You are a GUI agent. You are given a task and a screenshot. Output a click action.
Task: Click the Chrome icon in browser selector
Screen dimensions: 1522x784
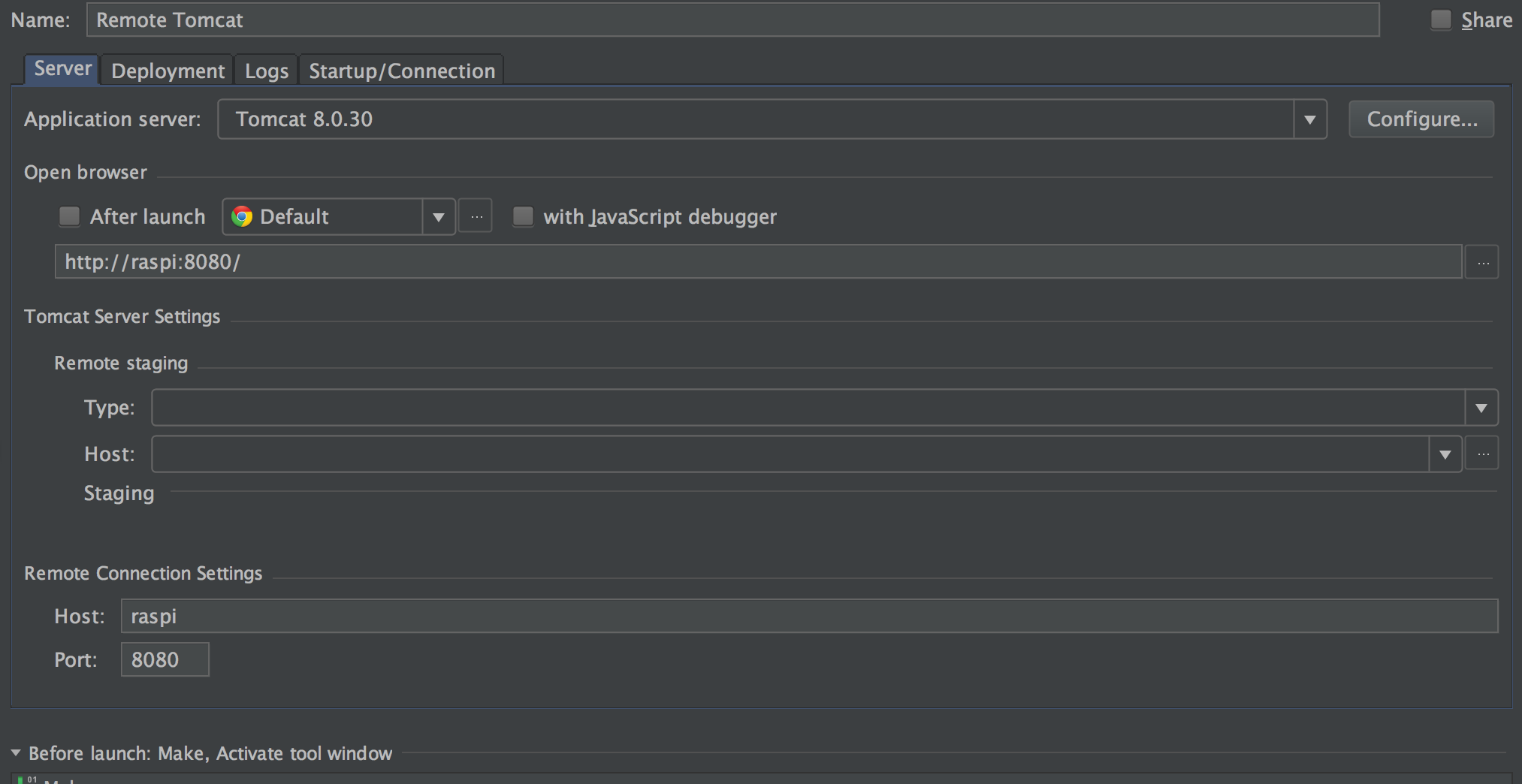pyautogui.click(x=242, y=217)
